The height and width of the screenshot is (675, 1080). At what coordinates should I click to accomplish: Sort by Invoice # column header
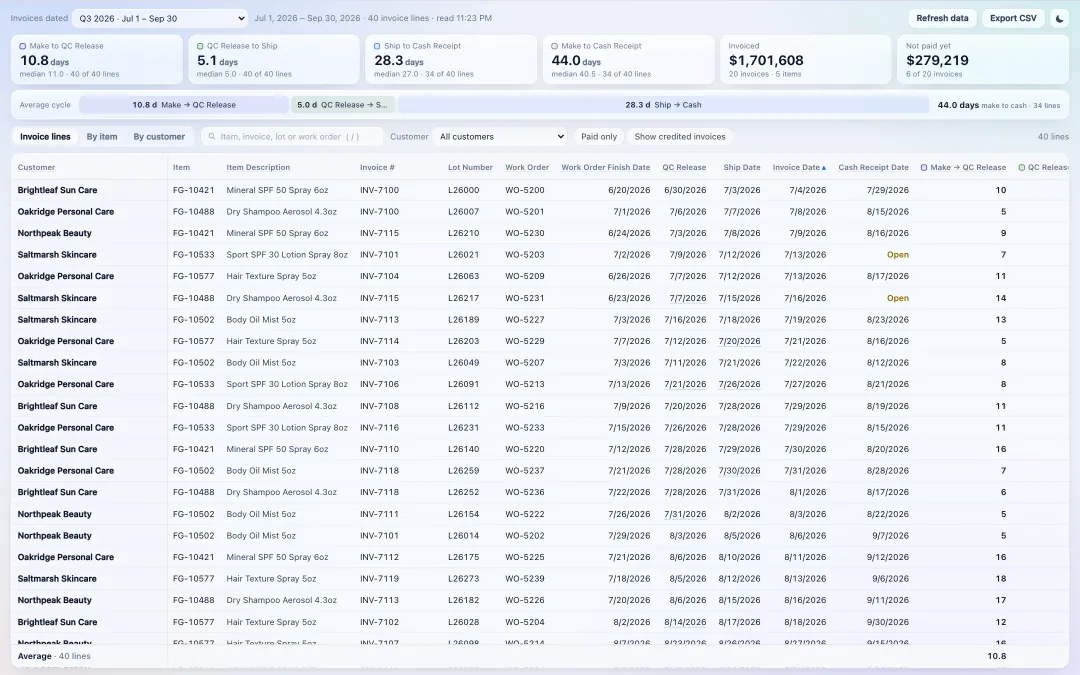[x=377, y=167]
